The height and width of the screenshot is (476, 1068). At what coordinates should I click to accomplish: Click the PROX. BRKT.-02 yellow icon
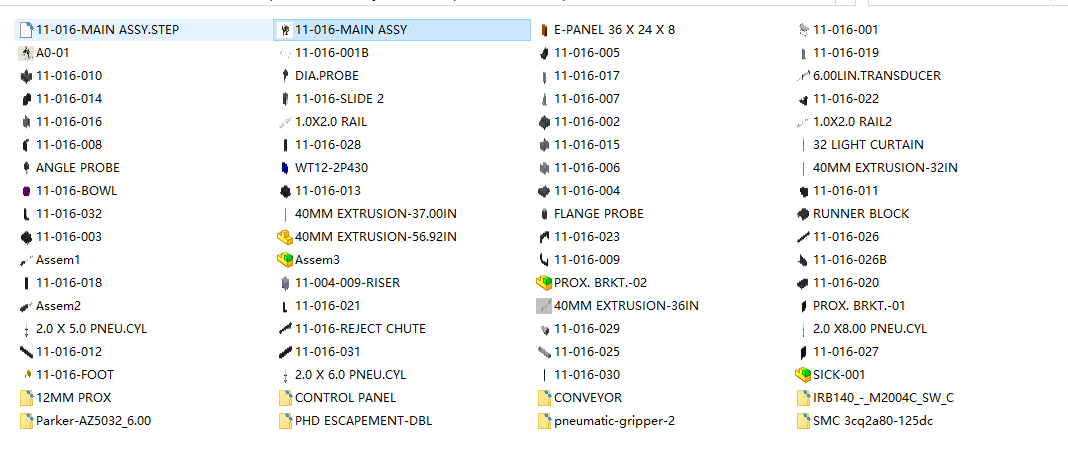(544, 283)
